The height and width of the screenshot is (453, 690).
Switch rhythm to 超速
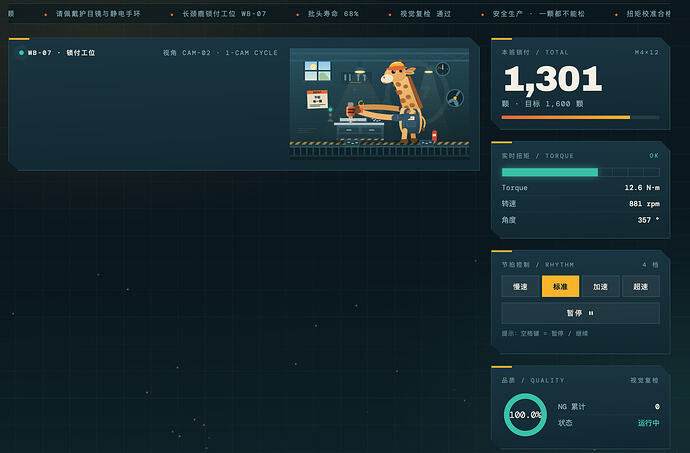(x=641, y=287)
